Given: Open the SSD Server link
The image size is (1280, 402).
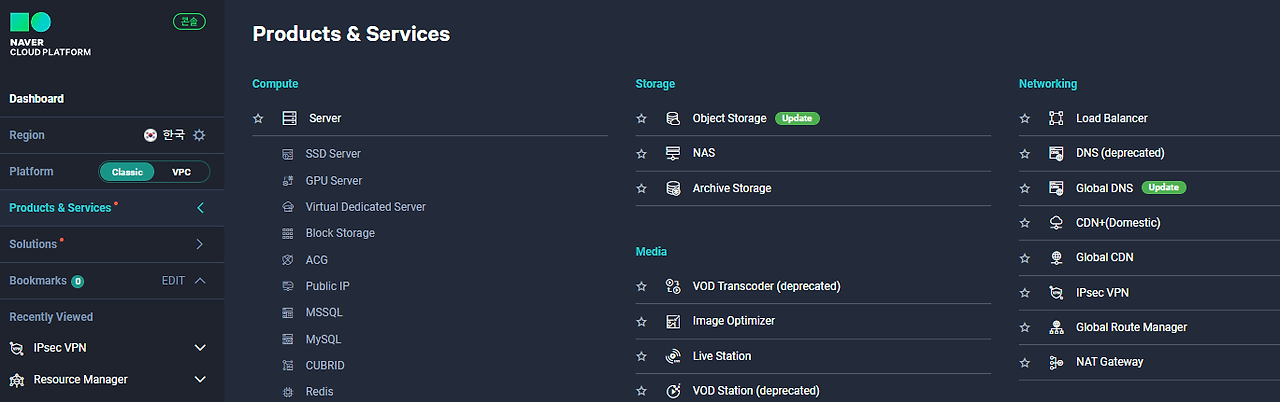Looking at the screenshot, I should coord(333,154).
